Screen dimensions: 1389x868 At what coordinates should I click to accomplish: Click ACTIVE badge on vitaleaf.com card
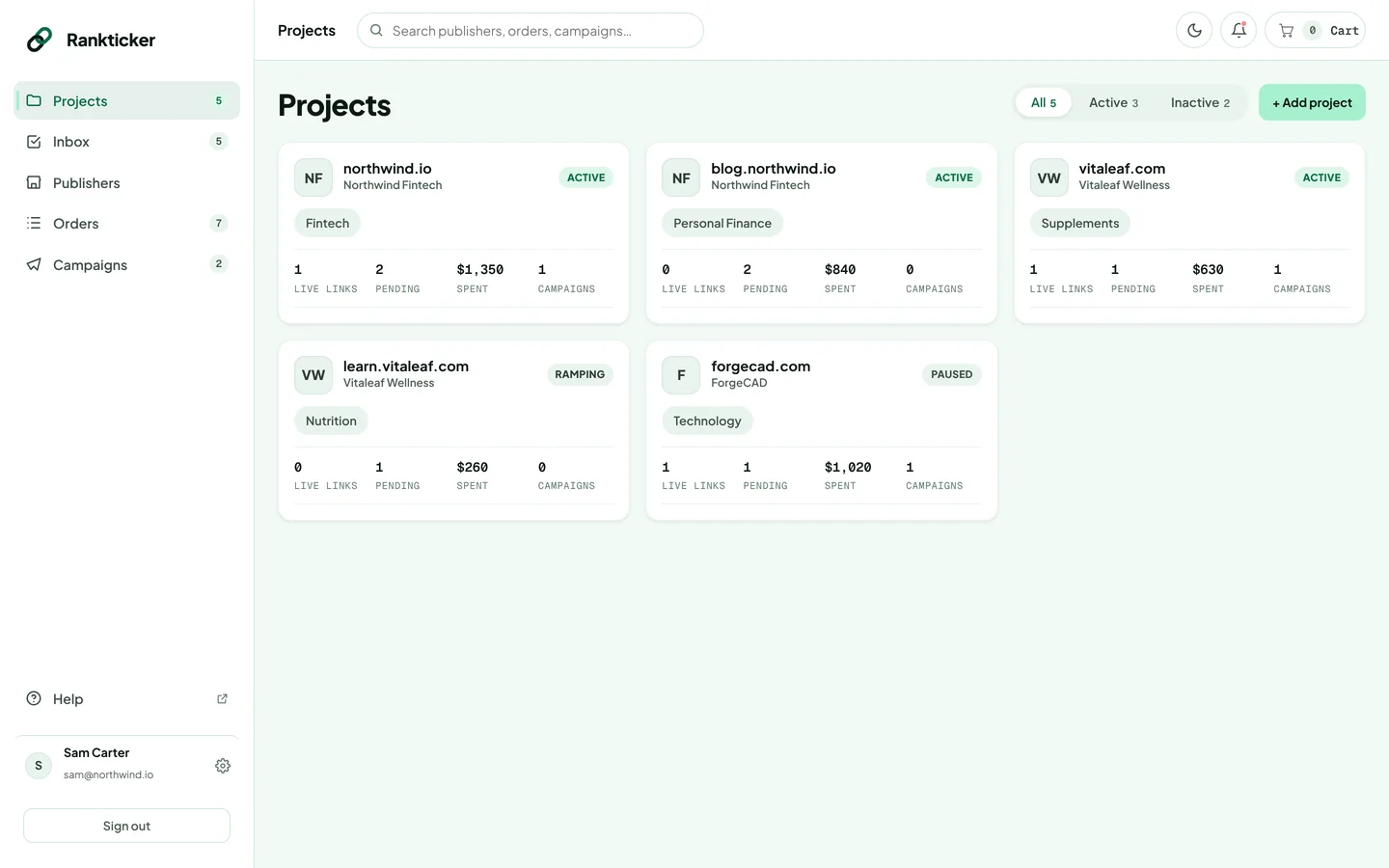click(1321, 177)
